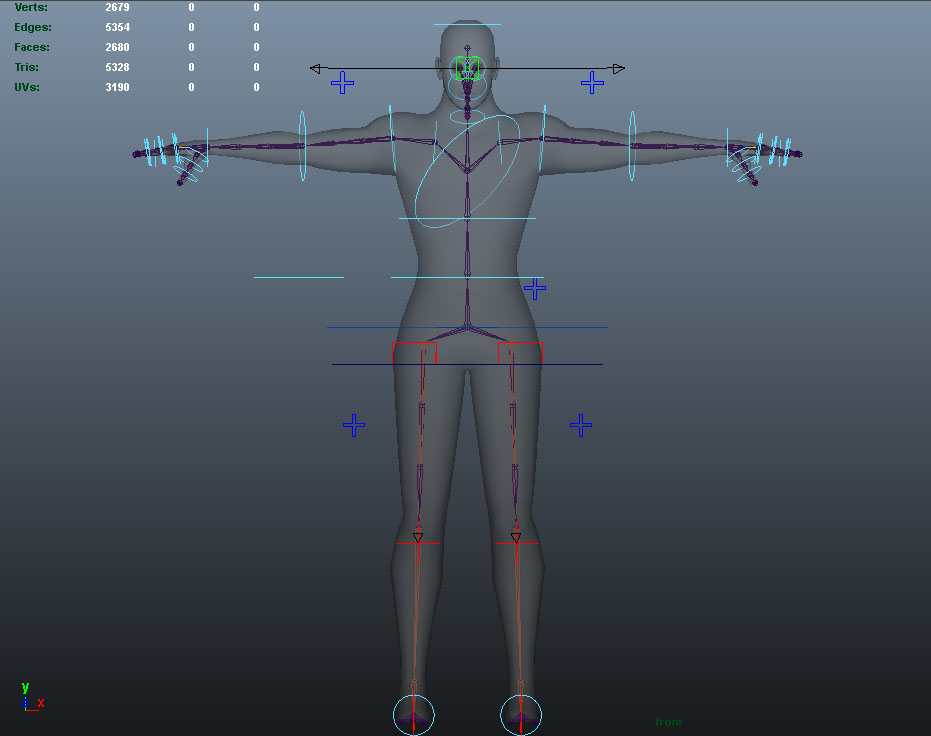Select the cyan line control above head
The image size is (931, 736).
[467, 24]
